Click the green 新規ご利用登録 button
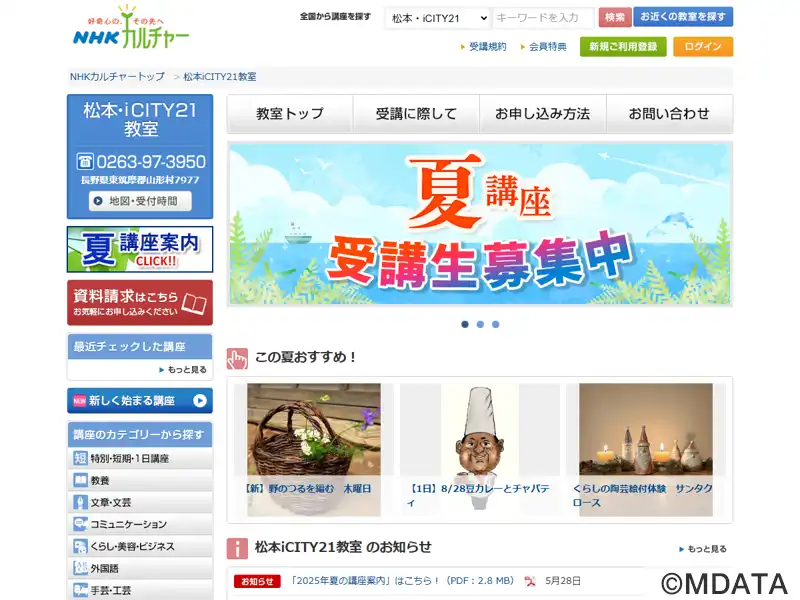800x600 pixels. coord(623,46)
